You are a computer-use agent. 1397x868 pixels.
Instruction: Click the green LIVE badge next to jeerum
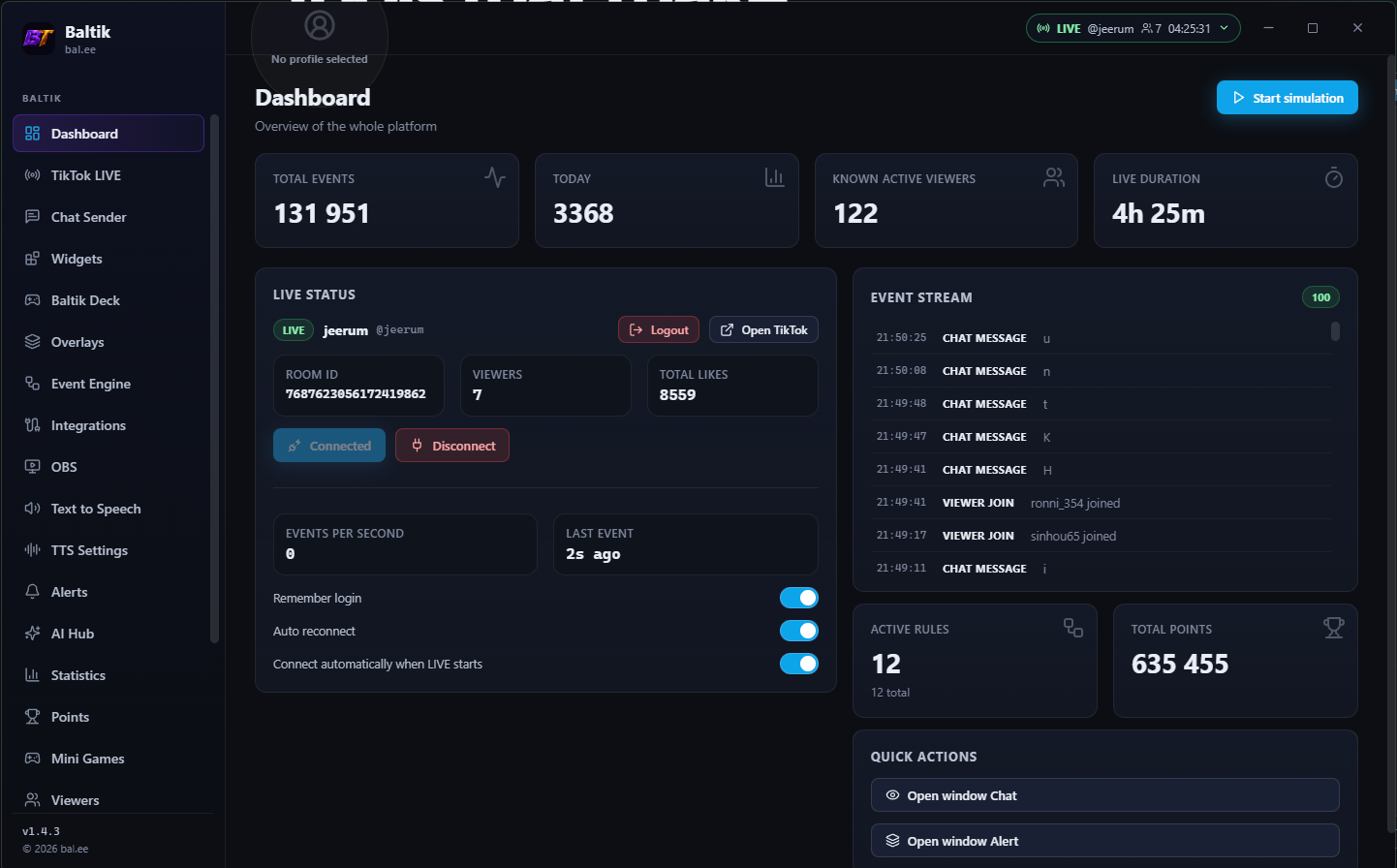294,330
